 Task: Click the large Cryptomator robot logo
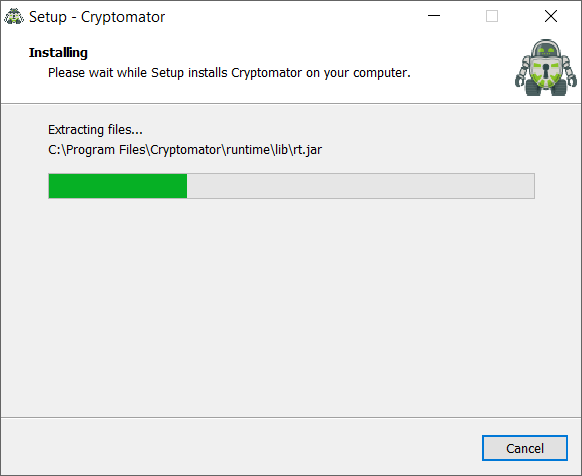pyautogui.click(x=545, y=67)
